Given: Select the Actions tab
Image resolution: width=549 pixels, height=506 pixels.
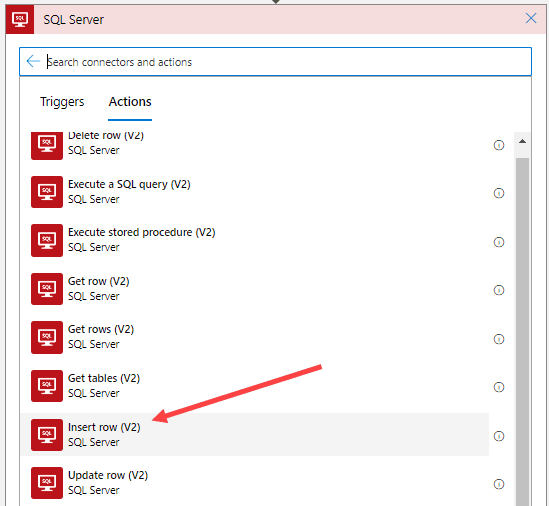Looking at the screenshot, I should (x=130, y=102).
